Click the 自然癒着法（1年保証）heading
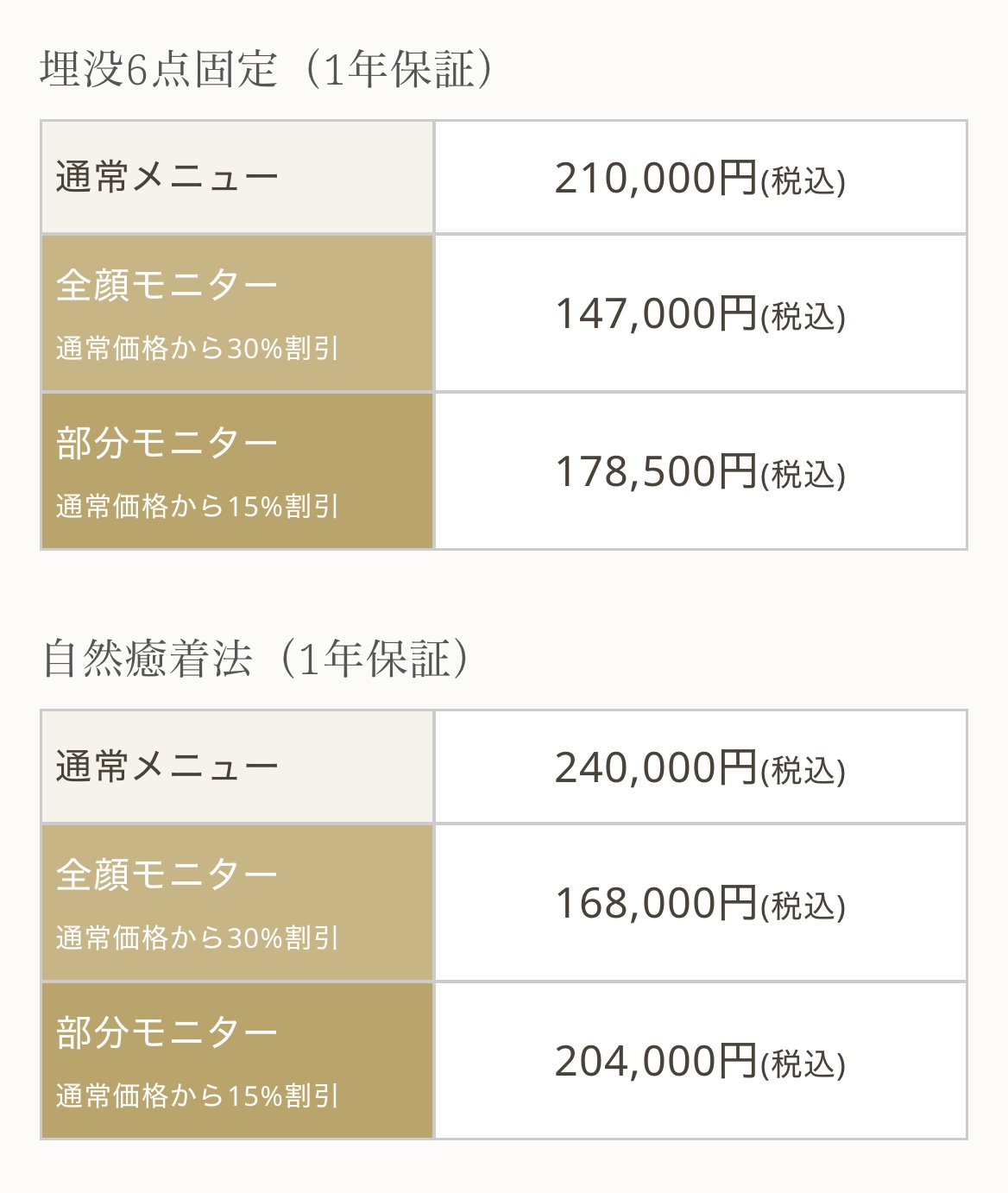Image resolution: width=1008 pixels, height=1193 pixels. [256, 660]
